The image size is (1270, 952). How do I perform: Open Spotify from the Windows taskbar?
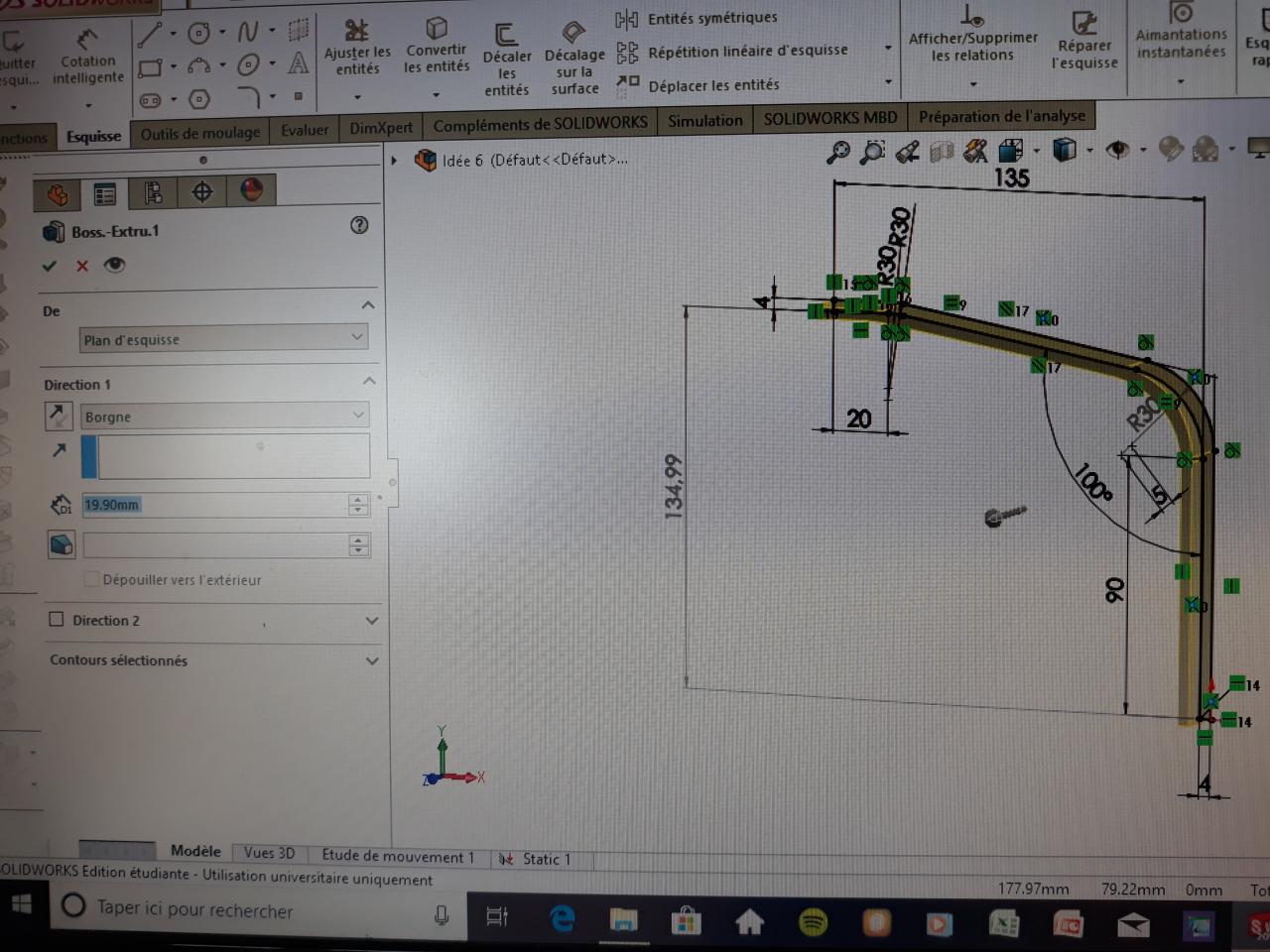coord(813,924)
